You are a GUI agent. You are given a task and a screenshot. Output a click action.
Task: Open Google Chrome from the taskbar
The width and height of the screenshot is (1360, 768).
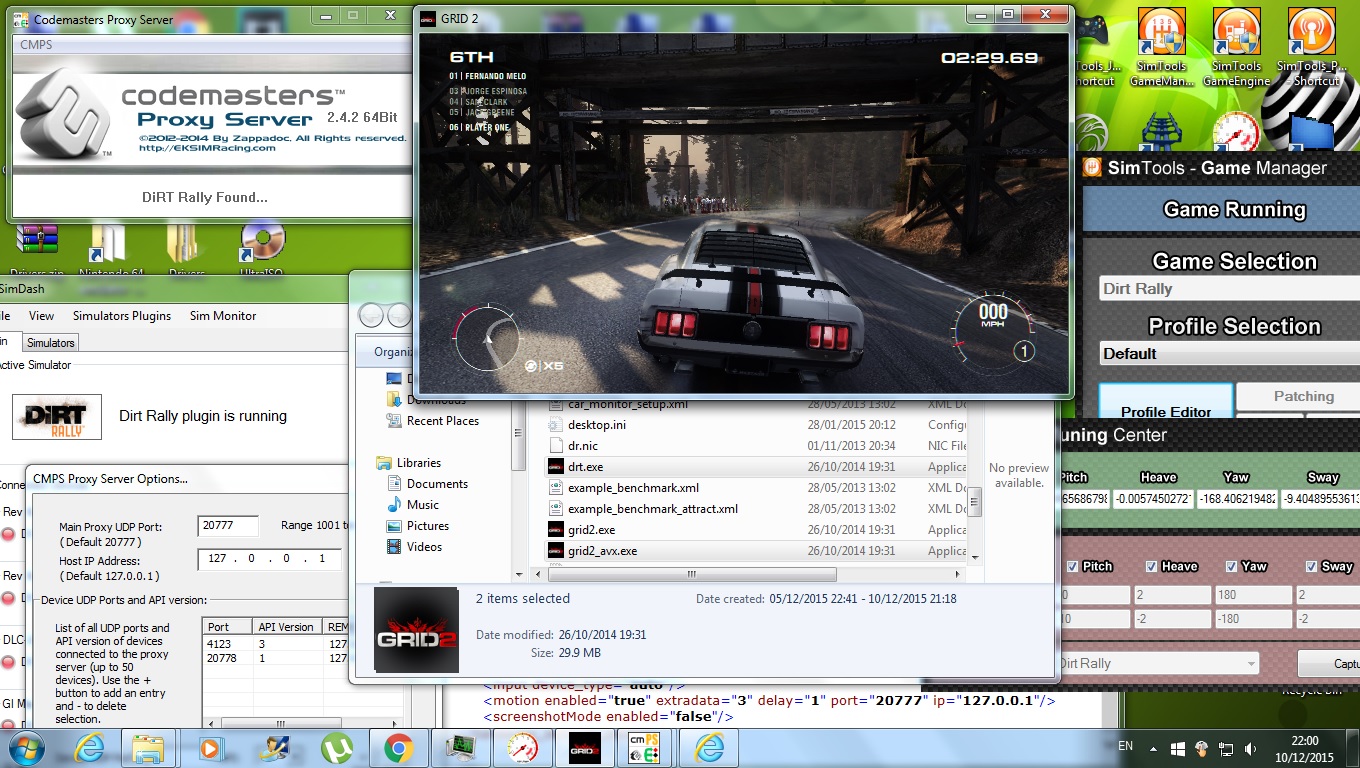point(399,747)
